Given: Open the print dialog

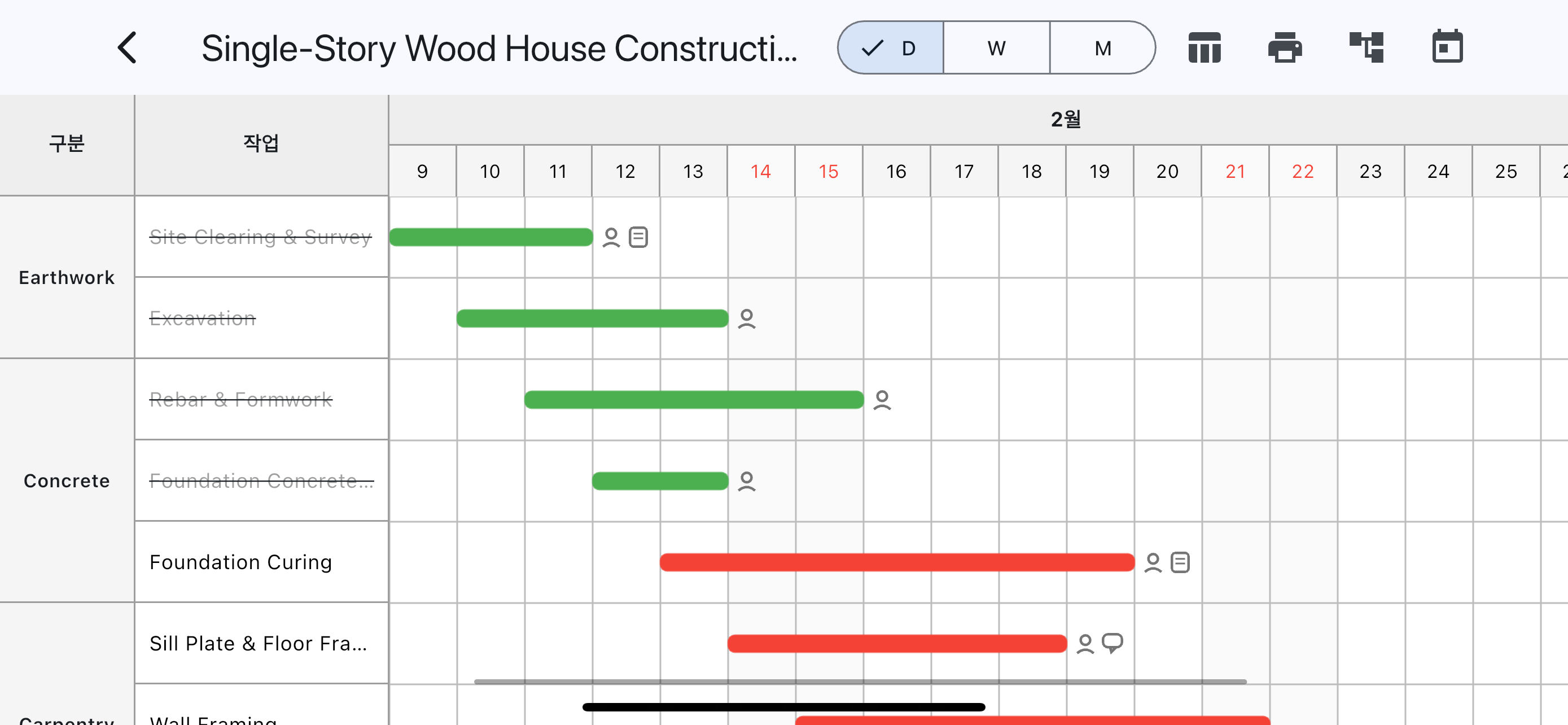Looking at the screenshot, I should click(x=1286, y=47).
